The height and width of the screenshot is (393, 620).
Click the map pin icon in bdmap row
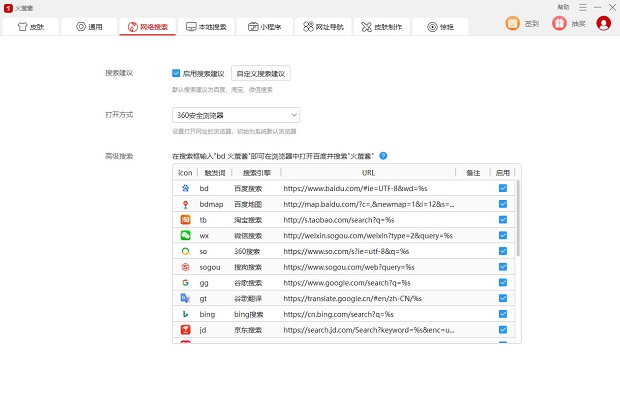coord(185,204)
